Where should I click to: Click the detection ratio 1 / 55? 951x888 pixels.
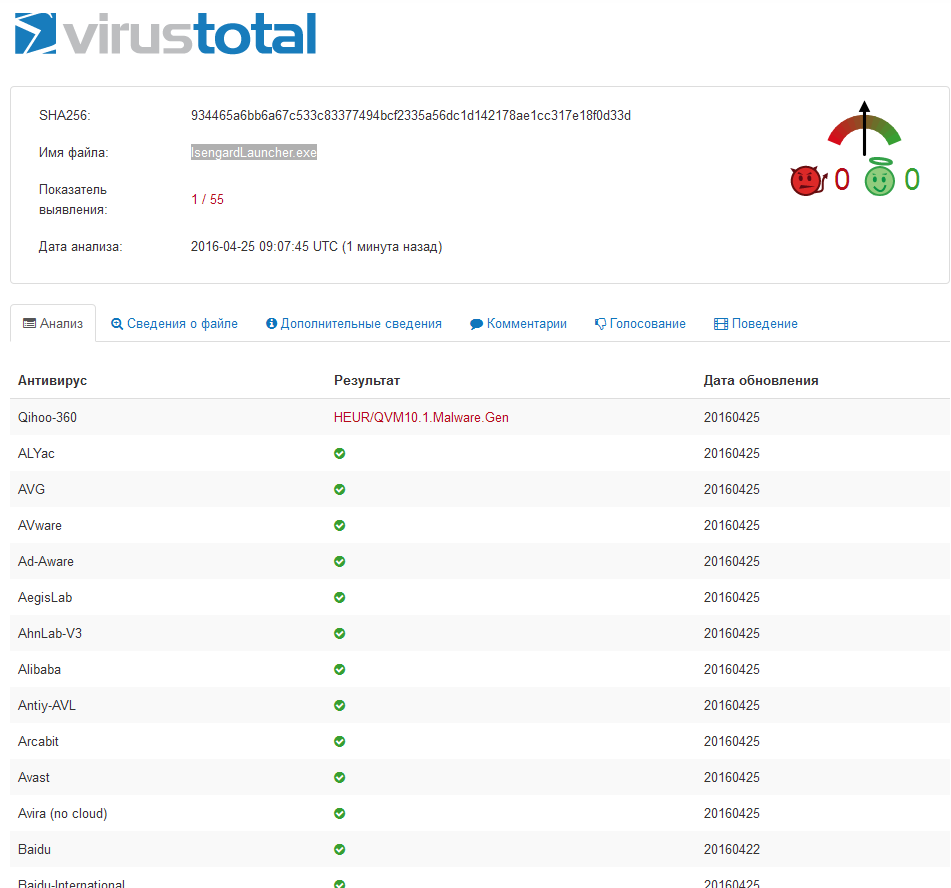tap(207, 200)
